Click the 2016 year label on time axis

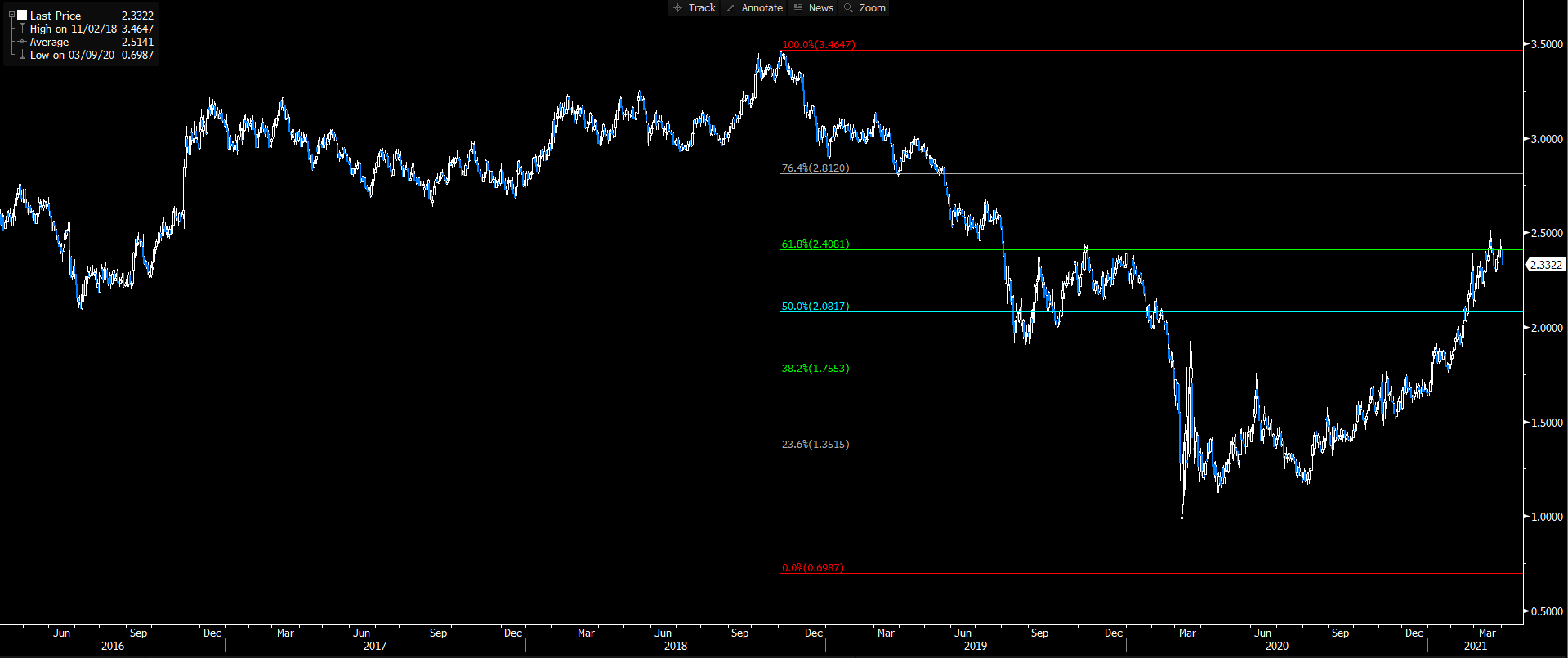coord(113,647)
